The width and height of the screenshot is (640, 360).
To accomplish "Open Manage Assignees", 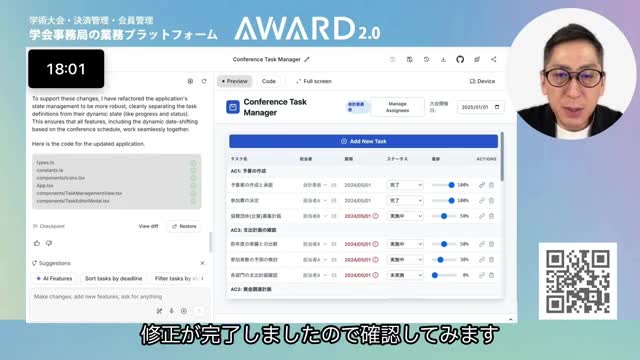I will click(397, 107).
